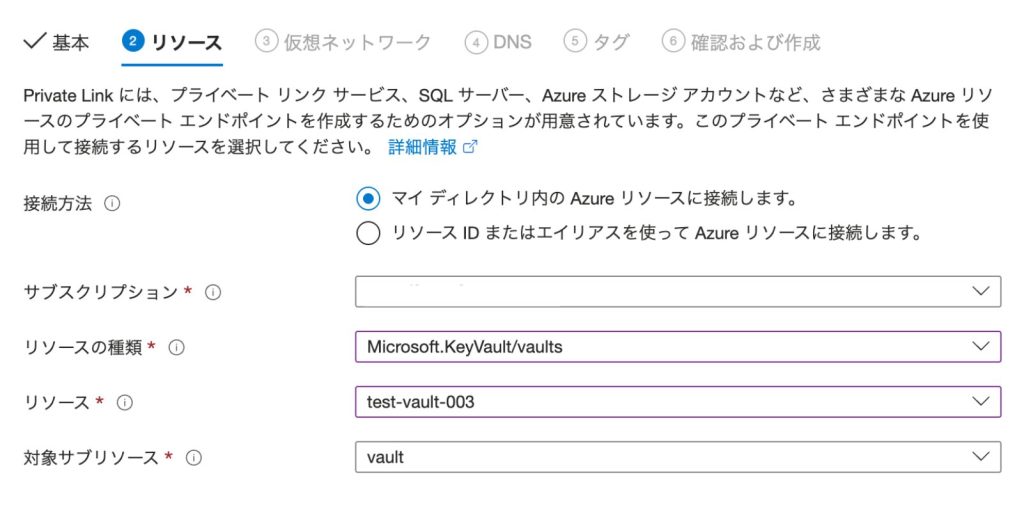Click info icon beside 接続方法
The height and width of the screenshot is (508, 1024).
(112, 203)
